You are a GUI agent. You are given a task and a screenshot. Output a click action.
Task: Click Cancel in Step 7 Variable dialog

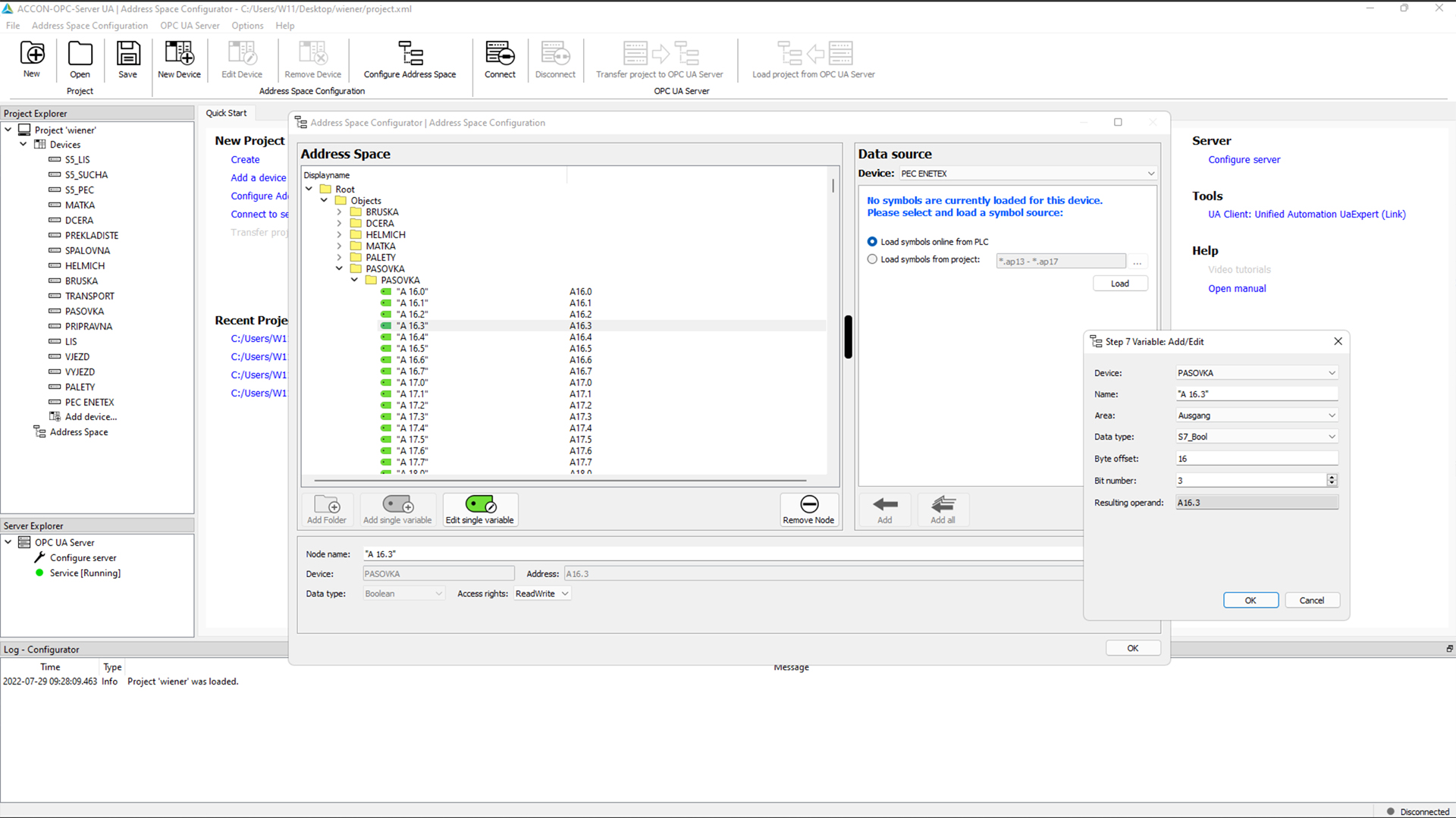pos(1312,600)
